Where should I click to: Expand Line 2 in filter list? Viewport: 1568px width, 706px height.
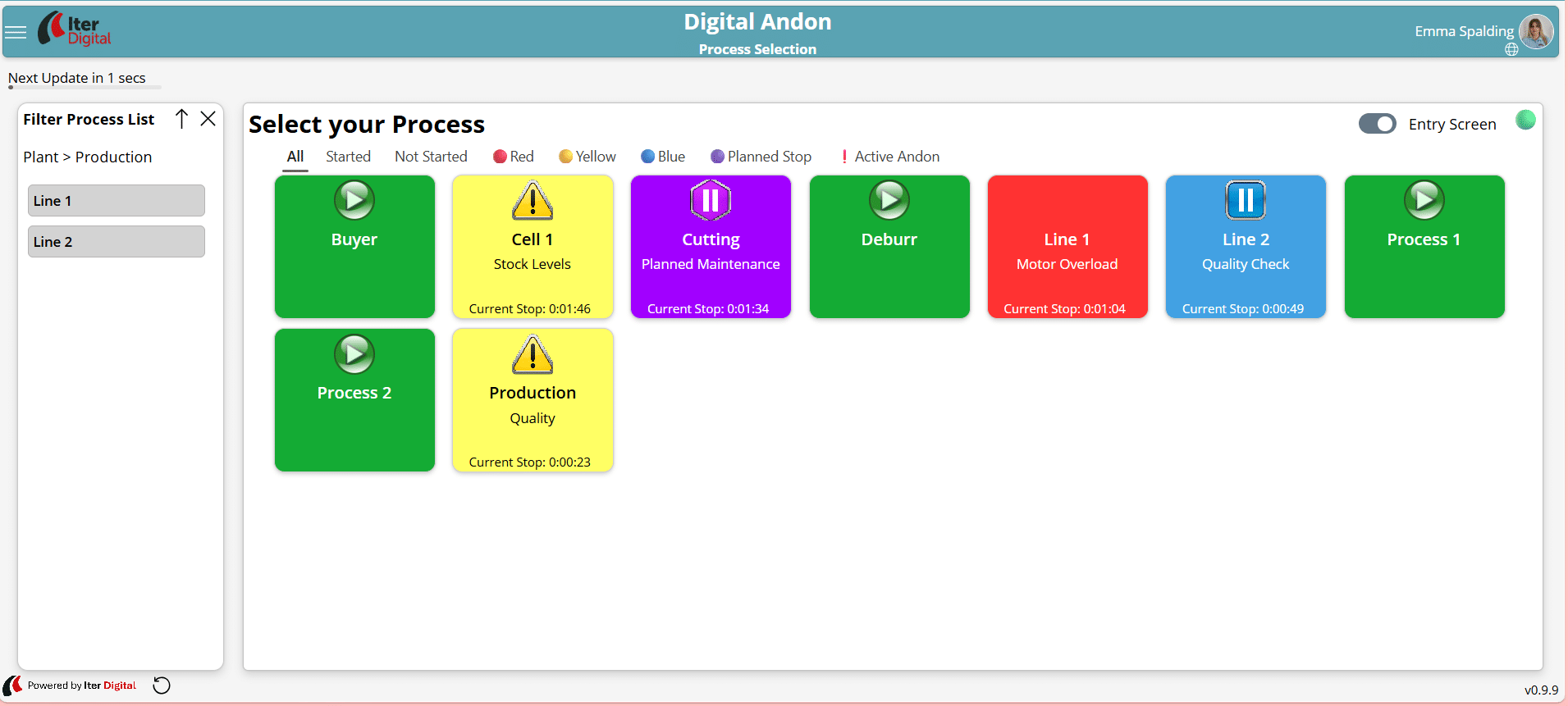pos(117,242)
